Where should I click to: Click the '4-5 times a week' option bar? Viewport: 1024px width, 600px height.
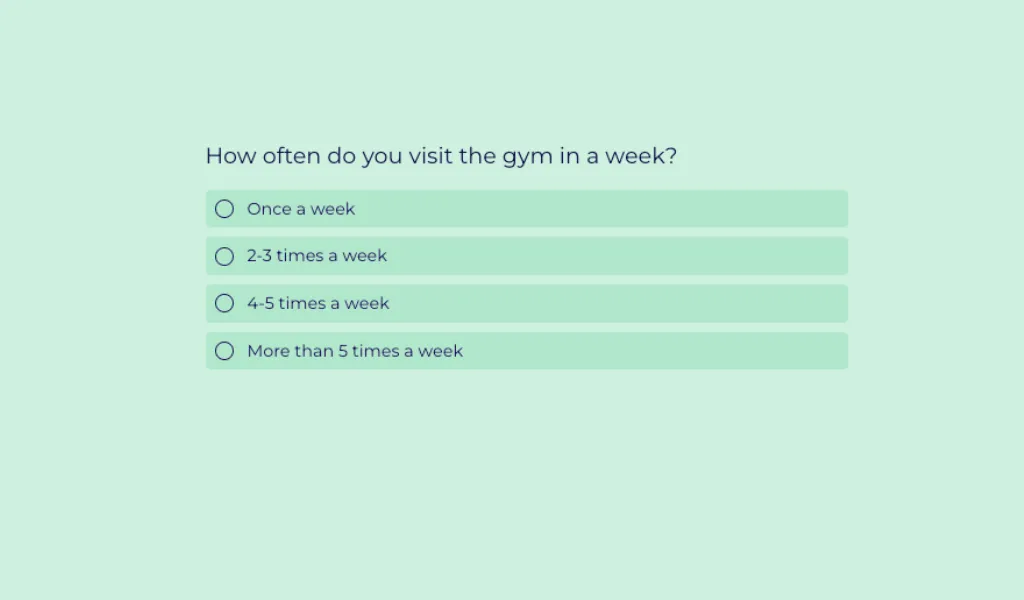click(x=600, y=303)
